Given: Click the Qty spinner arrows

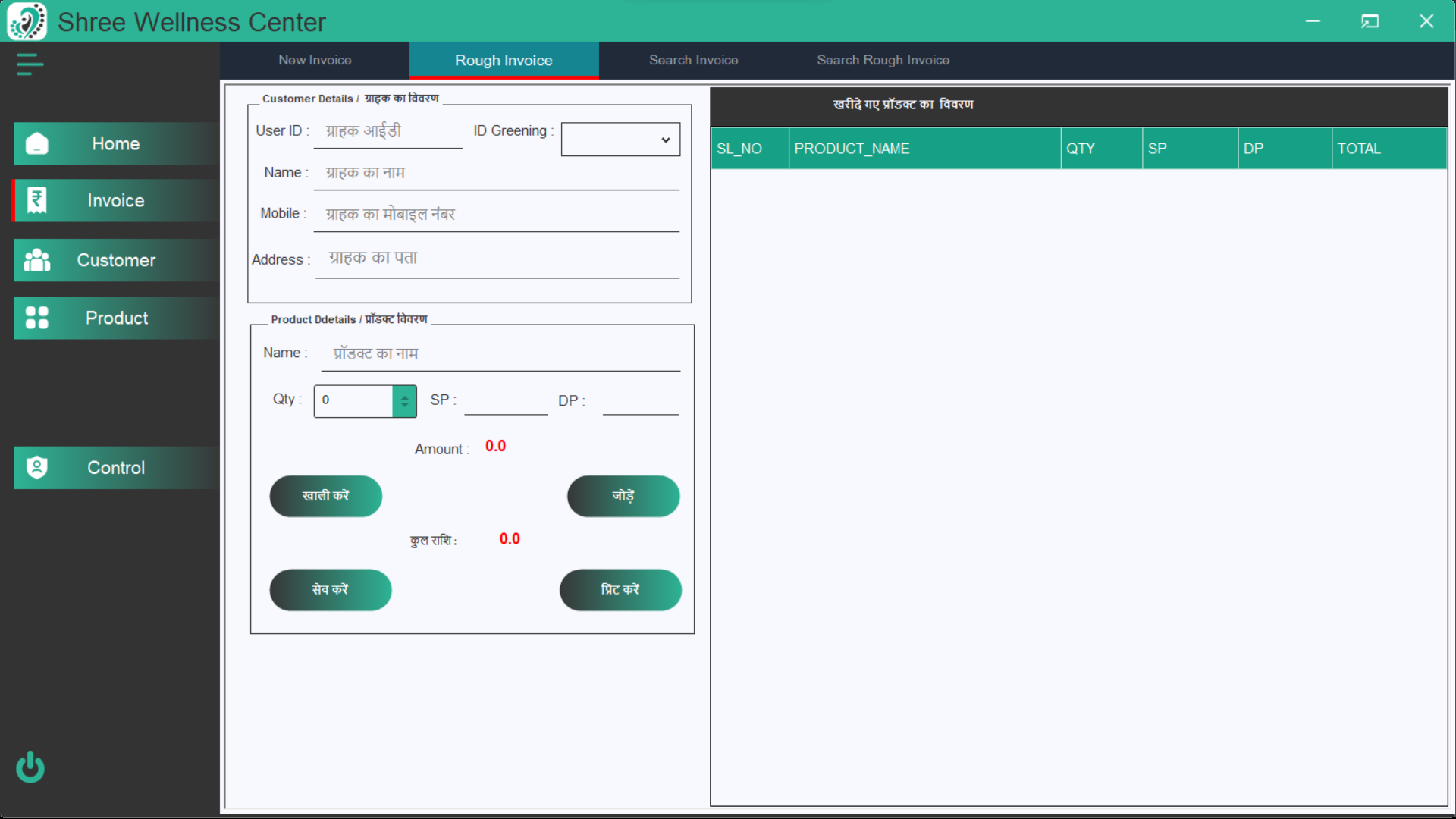Looking at the screenshot, I should (404, 400).
